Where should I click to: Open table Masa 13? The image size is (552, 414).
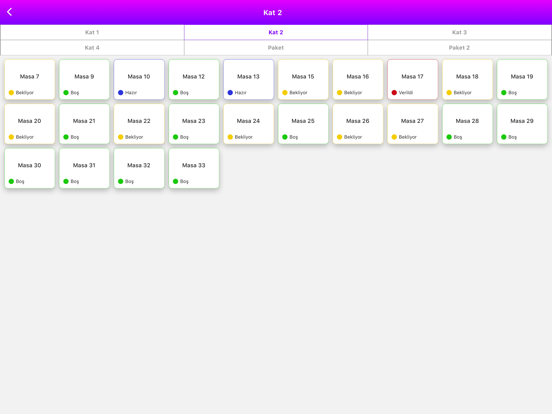click(x=249, y=80)
